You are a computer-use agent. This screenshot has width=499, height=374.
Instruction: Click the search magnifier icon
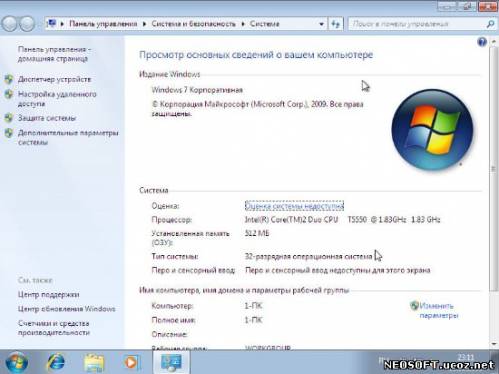coord(490,24)
